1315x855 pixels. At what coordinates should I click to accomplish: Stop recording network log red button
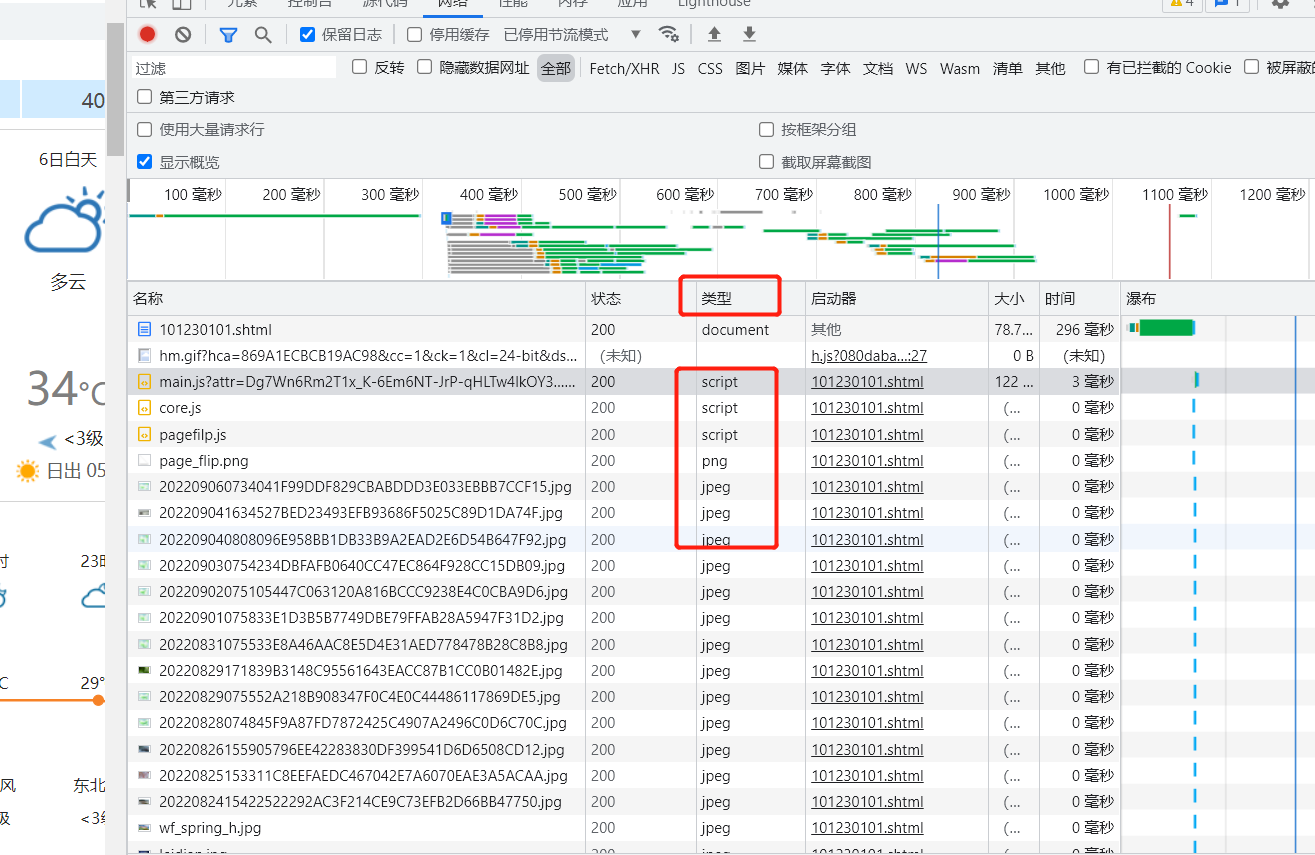point(148,34)
